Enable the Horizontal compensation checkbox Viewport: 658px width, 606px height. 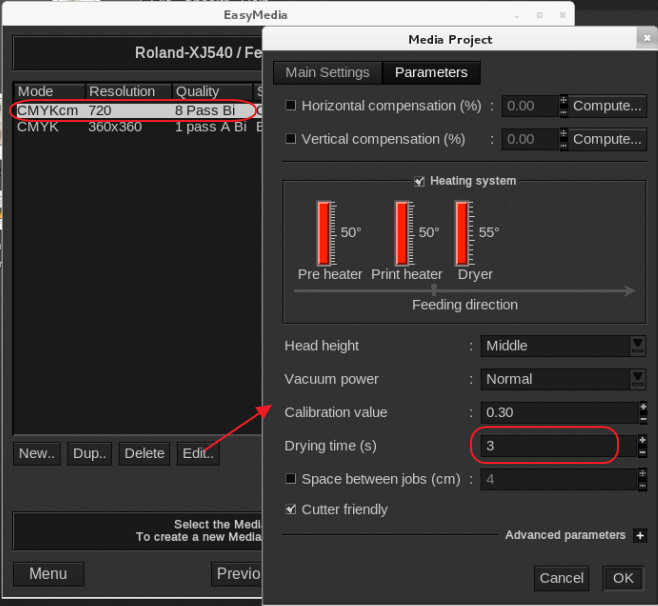tap(291, 106)
